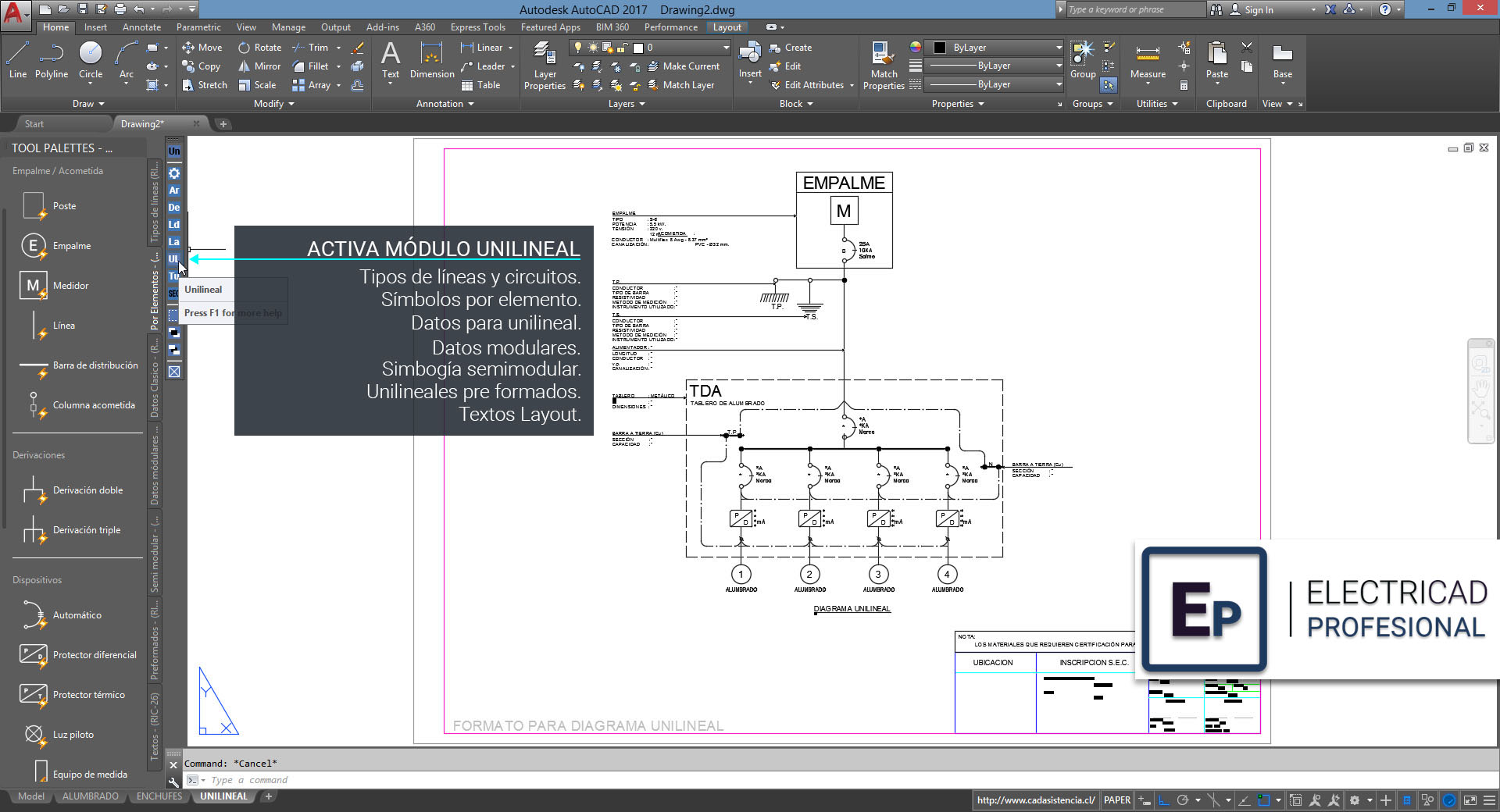This screenshot has width=1500, height=812.
Task: Switch to the Insert ribbon tab
Action: (x=95, y=27)
